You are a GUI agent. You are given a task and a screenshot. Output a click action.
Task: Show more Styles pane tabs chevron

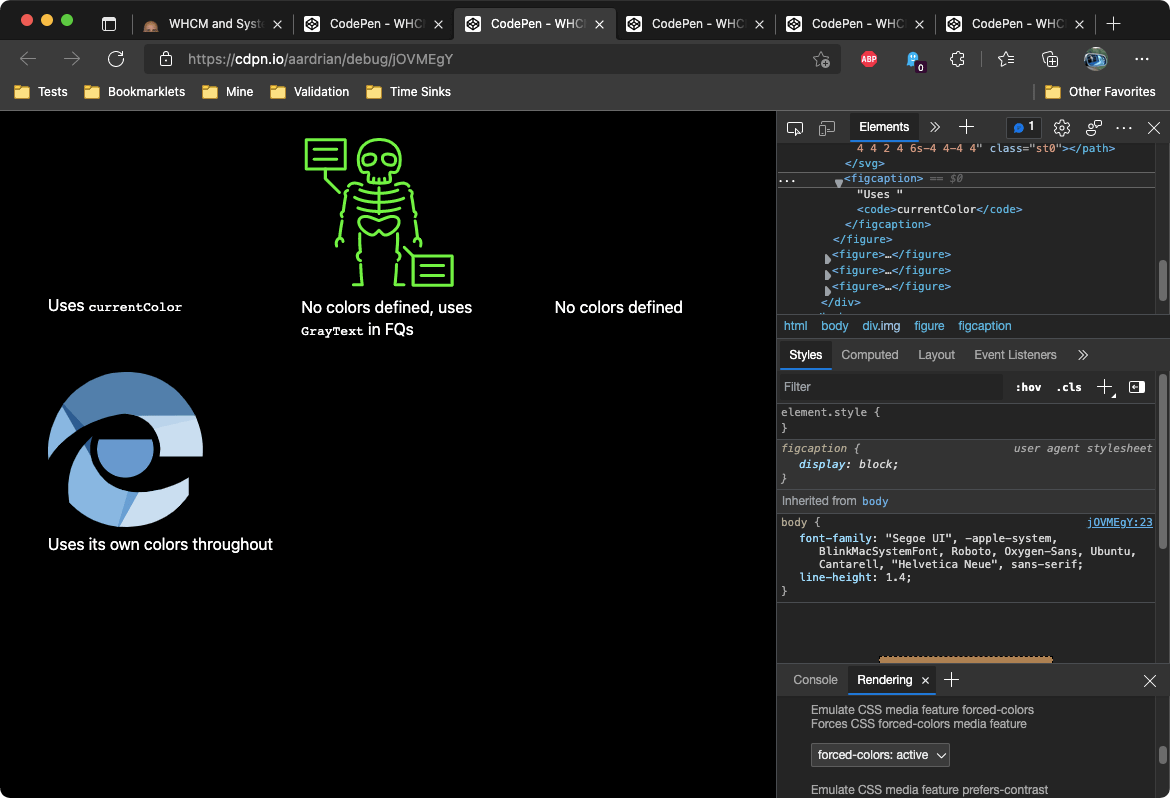(x=1083, y=355)
